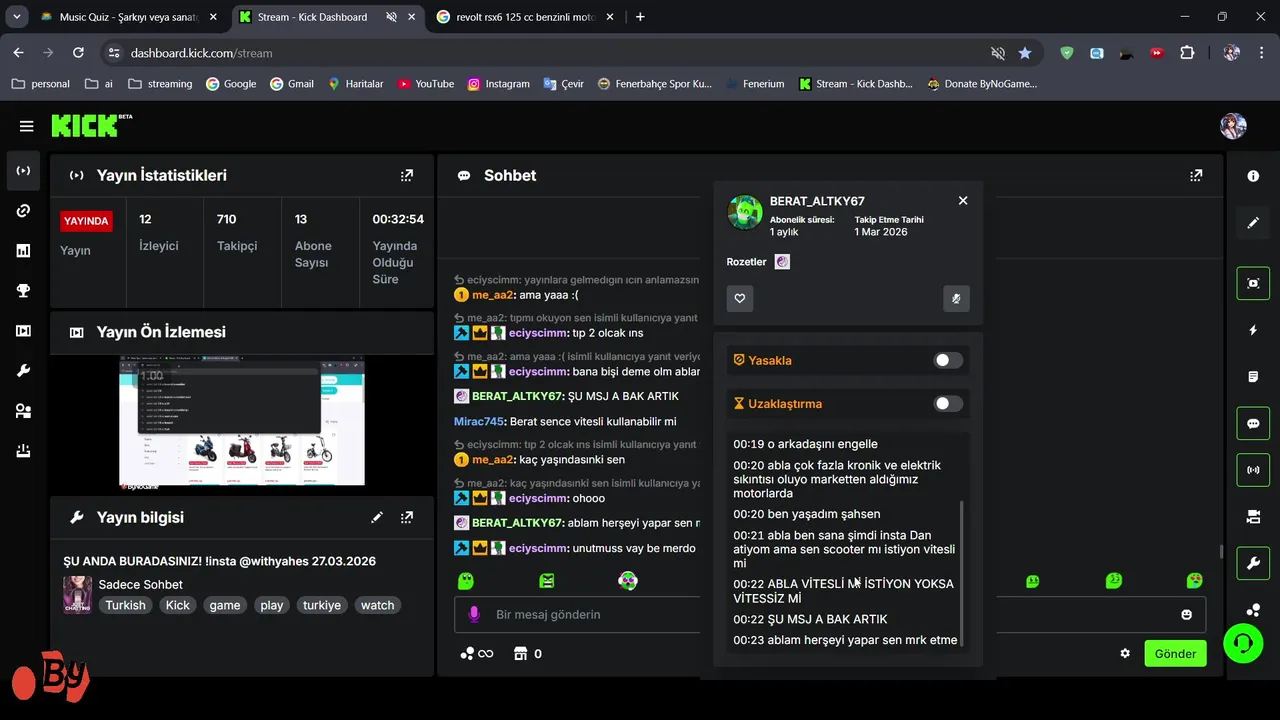This screenshot has height=720, width=1280.
Task: Open the trophy icon in left sidebar
Action: click(x=23, y=291)
